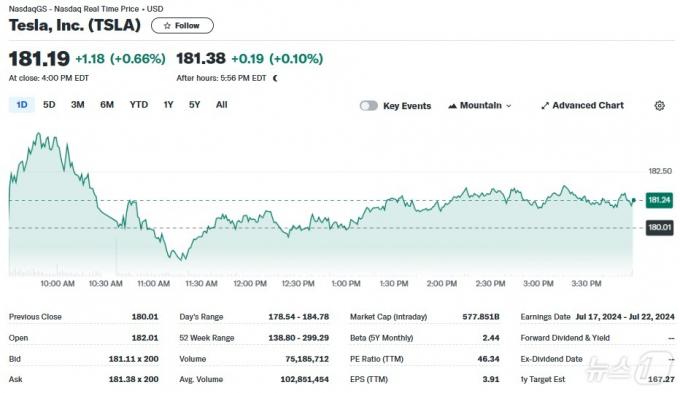Click the +1.18 (+0.66%) change value

click(121, 59)
